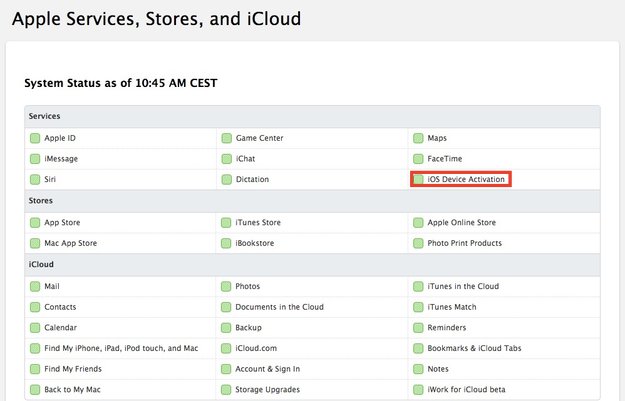Click the Mail label under iCloud
This screenshot has height=401, width=625.
(x=52, y=286)
